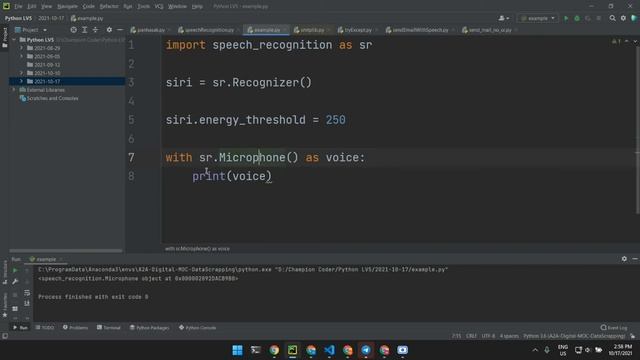Open IDE settings gear in top toolbar
This screenshot has width=640, height=360.
pos(623,18)
